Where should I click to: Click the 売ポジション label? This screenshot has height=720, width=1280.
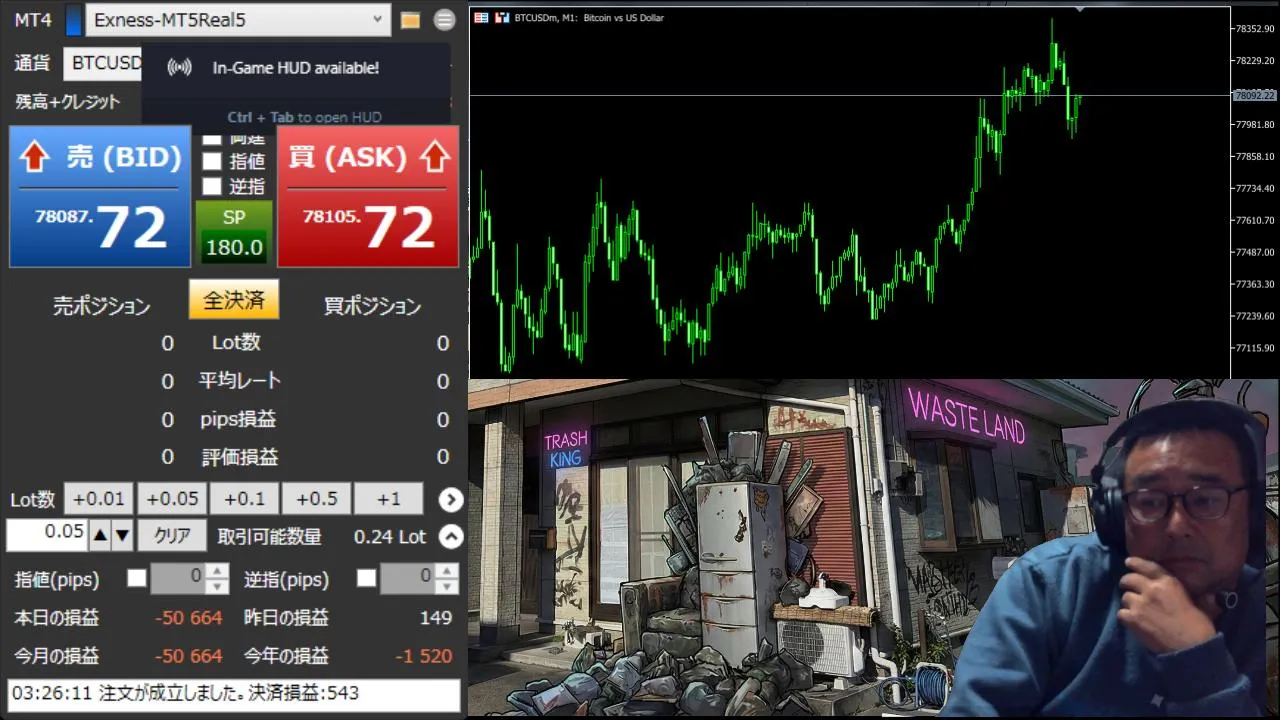(101, 306)
